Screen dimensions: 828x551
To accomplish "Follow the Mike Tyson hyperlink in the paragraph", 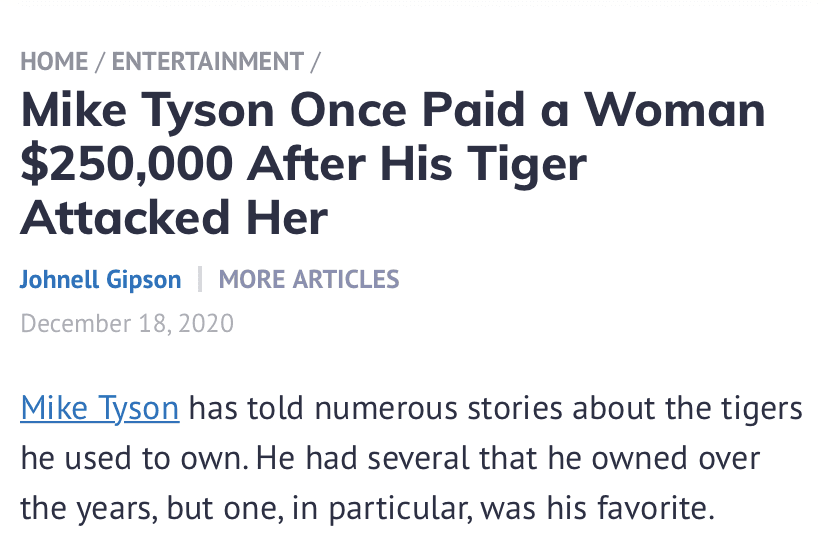I will (99, 408).
